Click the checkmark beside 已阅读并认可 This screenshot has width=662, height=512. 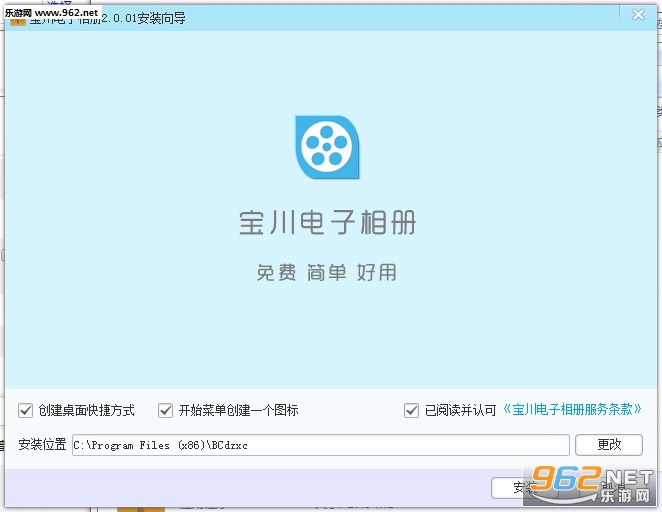coord(411,410)
